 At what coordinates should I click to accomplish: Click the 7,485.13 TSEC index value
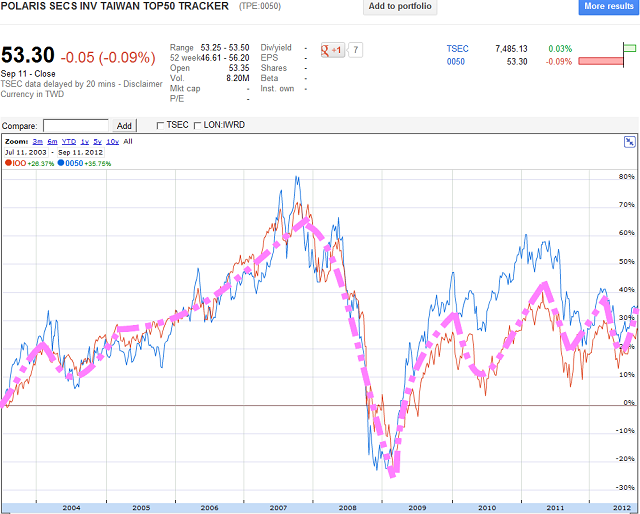click(x=511, y=49)
